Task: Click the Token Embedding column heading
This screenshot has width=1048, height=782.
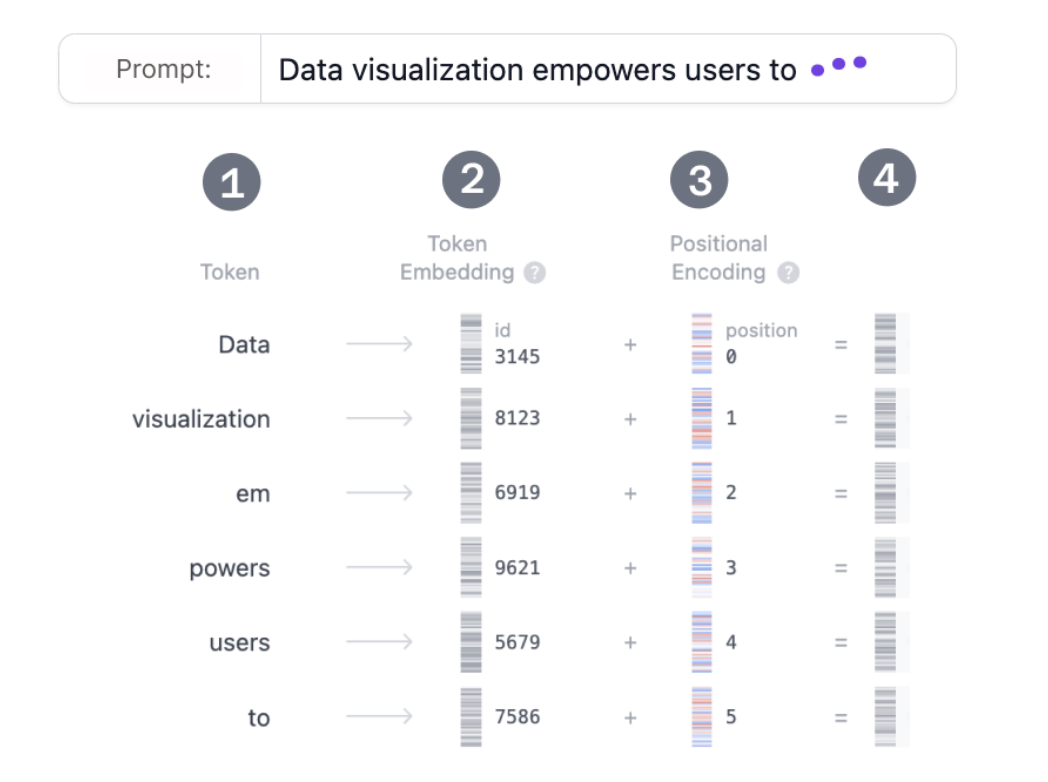Action: (458, 258)
